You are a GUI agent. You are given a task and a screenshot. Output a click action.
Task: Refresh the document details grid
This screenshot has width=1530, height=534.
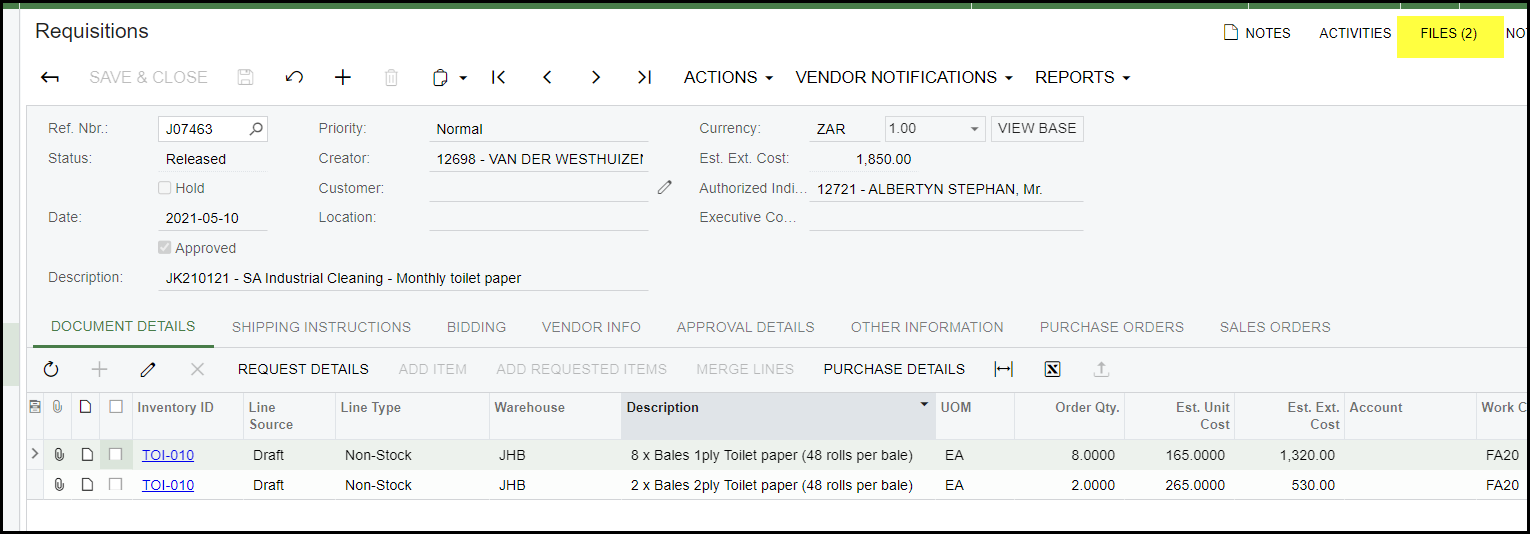[x=51, y=370]
